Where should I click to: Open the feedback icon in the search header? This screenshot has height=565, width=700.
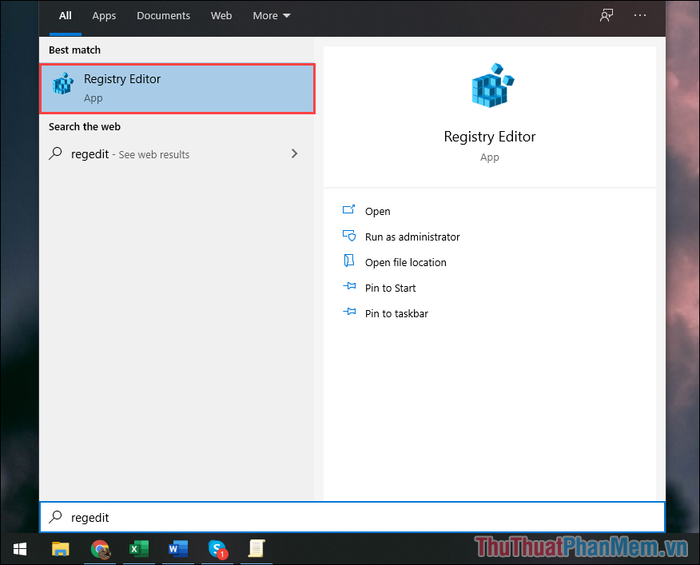coord(606,15)
